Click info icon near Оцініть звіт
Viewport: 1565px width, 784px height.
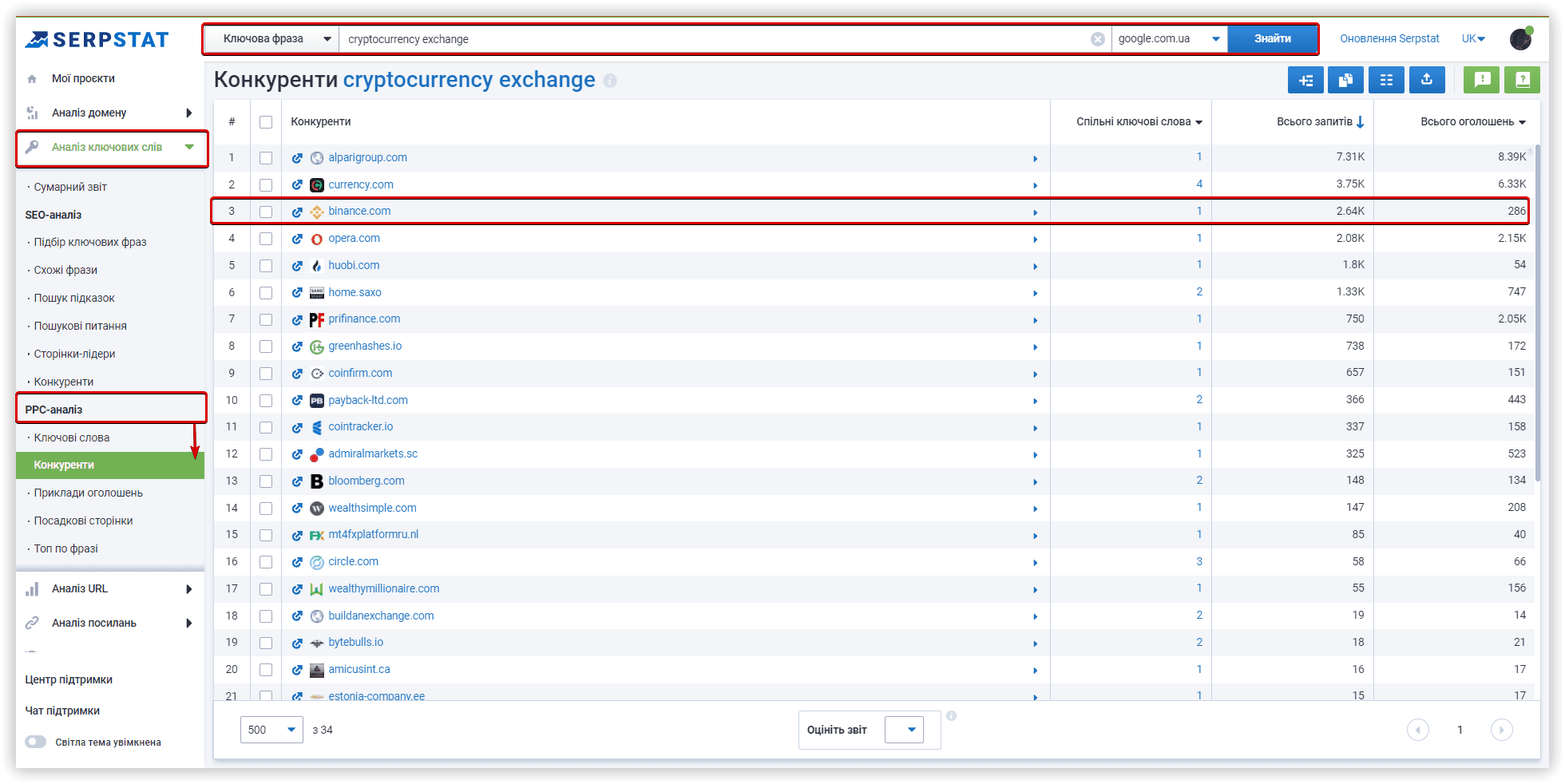click(x=952, y=715)
